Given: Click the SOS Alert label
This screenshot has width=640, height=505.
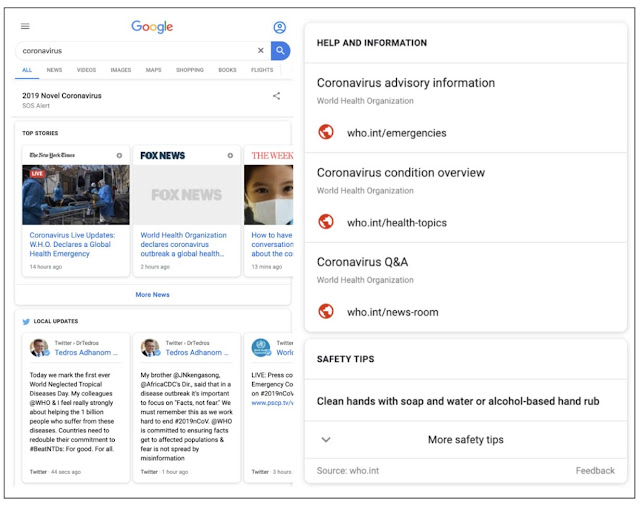Looking at the screenshot, I should (x=36, y=105).
